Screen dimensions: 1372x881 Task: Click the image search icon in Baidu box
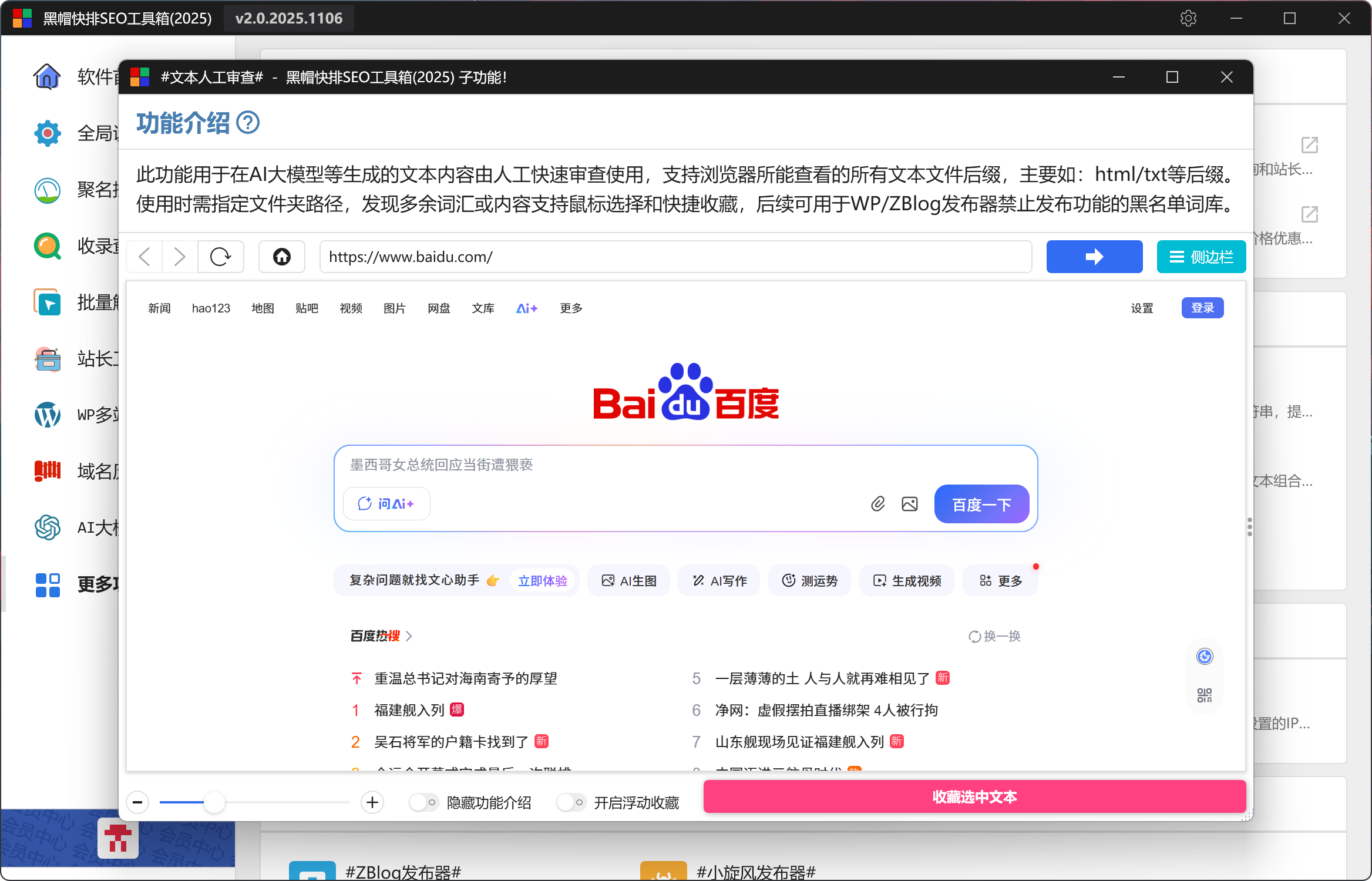[x=909, y=504]
